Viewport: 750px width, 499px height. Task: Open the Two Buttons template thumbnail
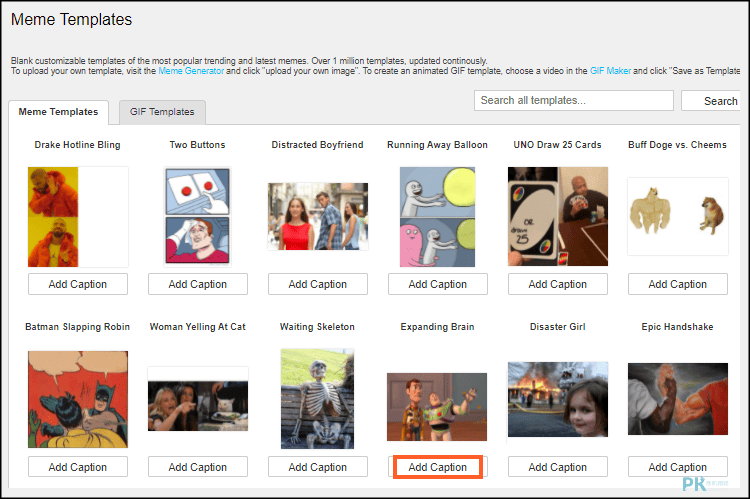click(198, 217)
